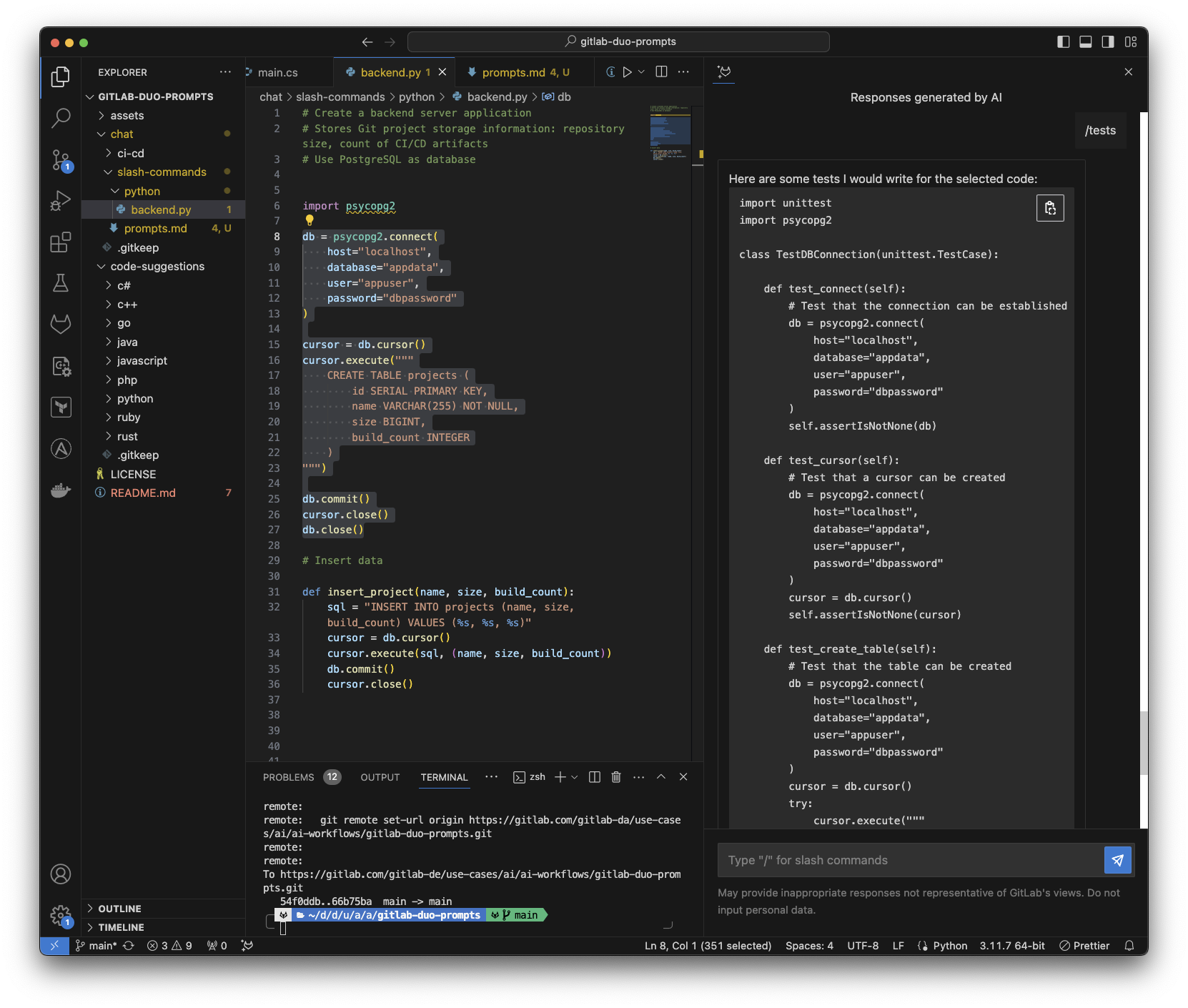Open run options dropdown arrow
1188x1008 pixels.
pyautogui.click(x=641, y=72)
